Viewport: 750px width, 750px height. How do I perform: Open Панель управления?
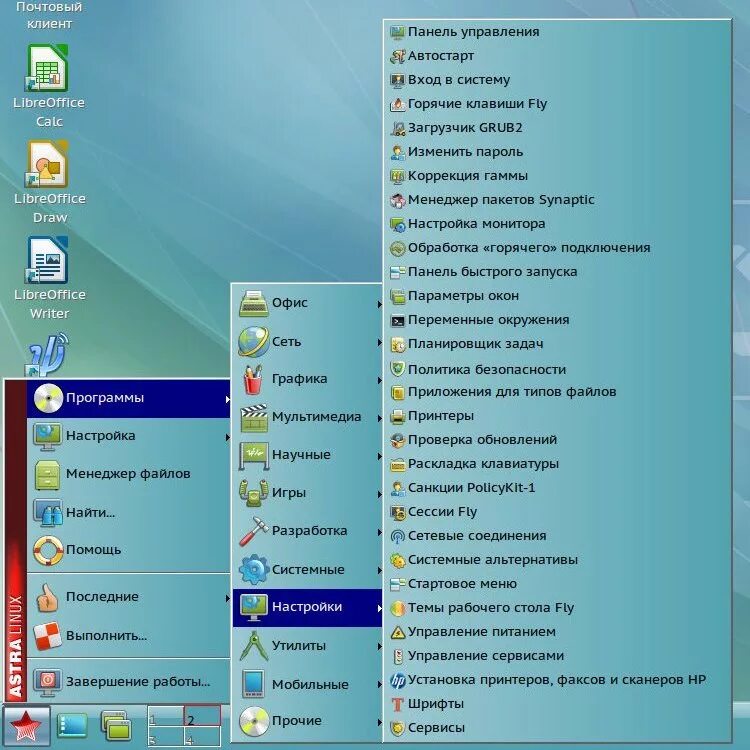pos(558,32)
